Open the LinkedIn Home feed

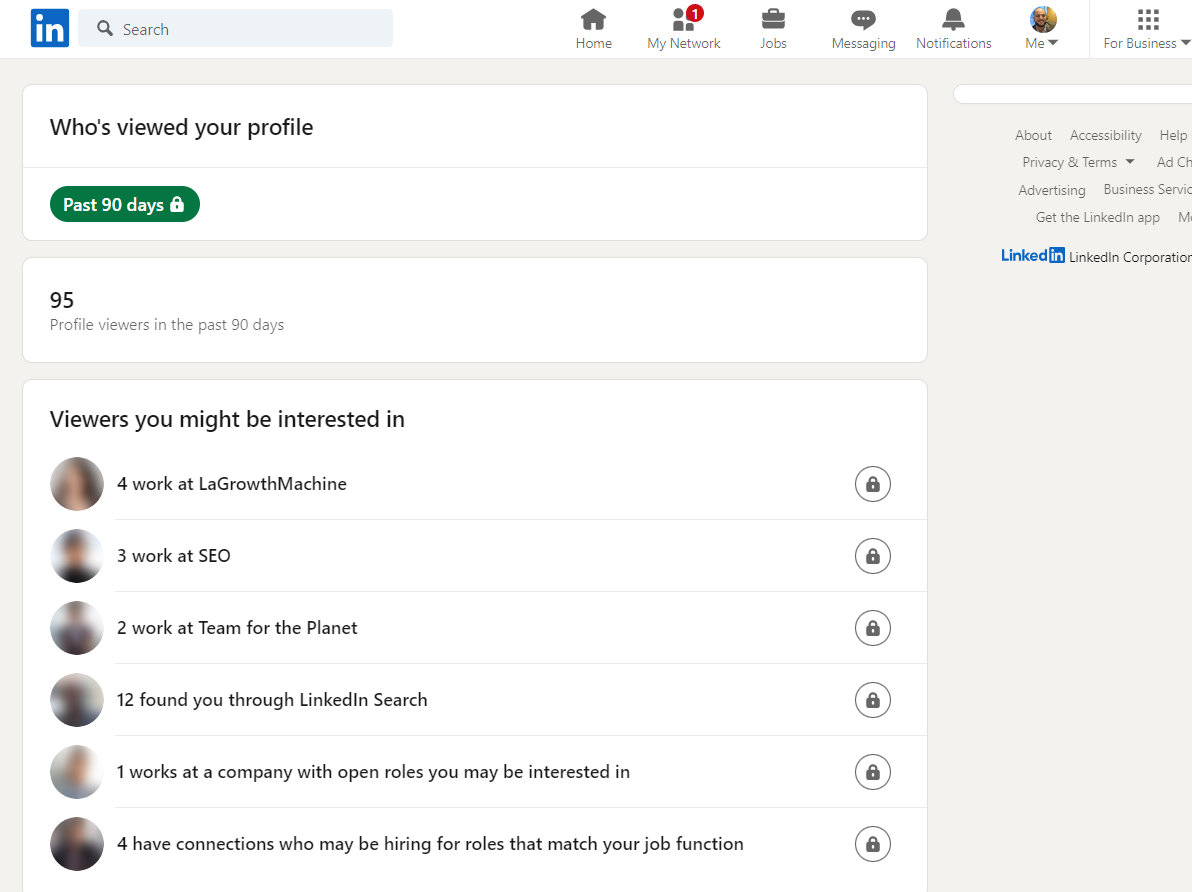pos(593,28)
